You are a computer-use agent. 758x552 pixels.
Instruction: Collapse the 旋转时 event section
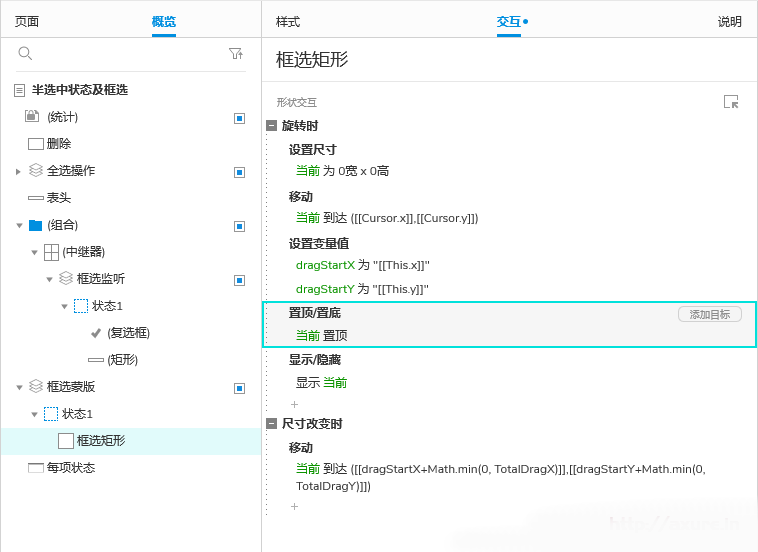(x=272, y=126)
